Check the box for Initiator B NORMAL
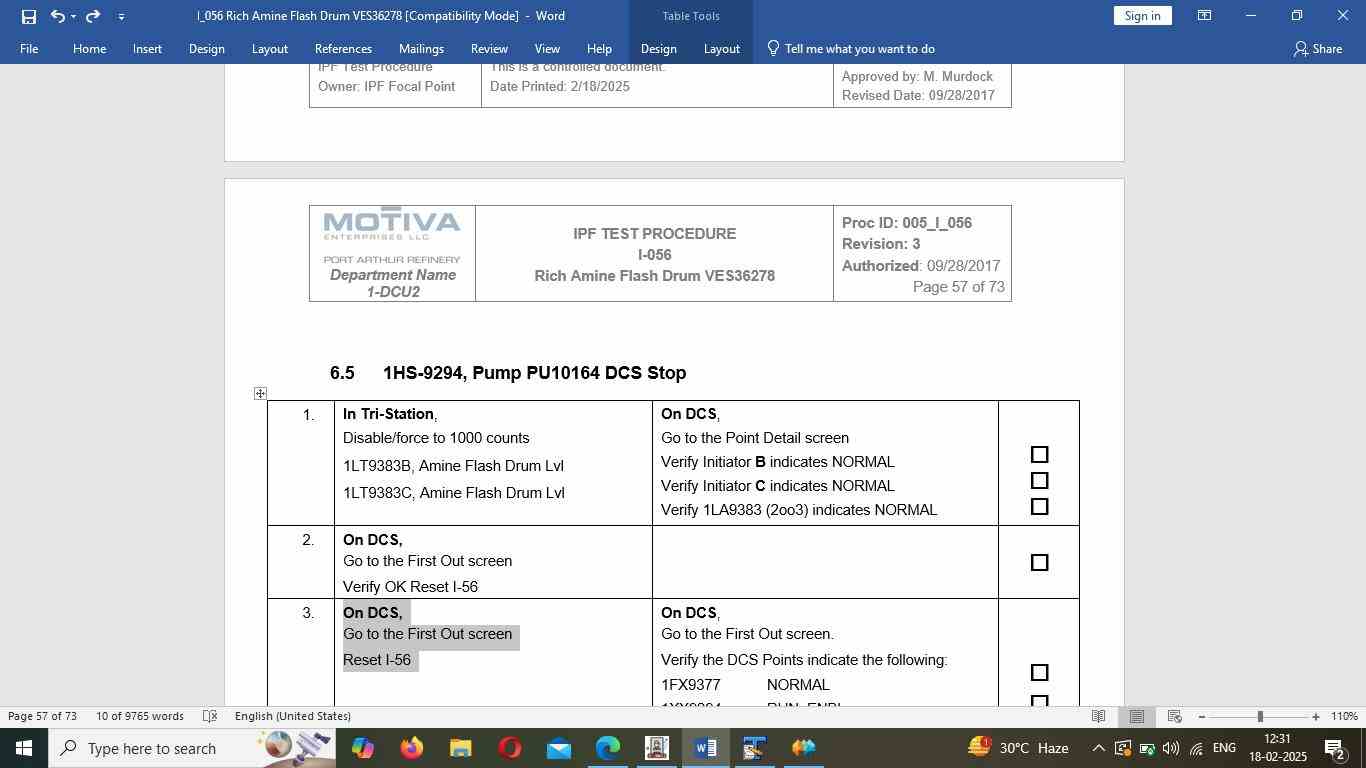The width and height of the screenshot is (1366, 768). [x=1039, y=455]
